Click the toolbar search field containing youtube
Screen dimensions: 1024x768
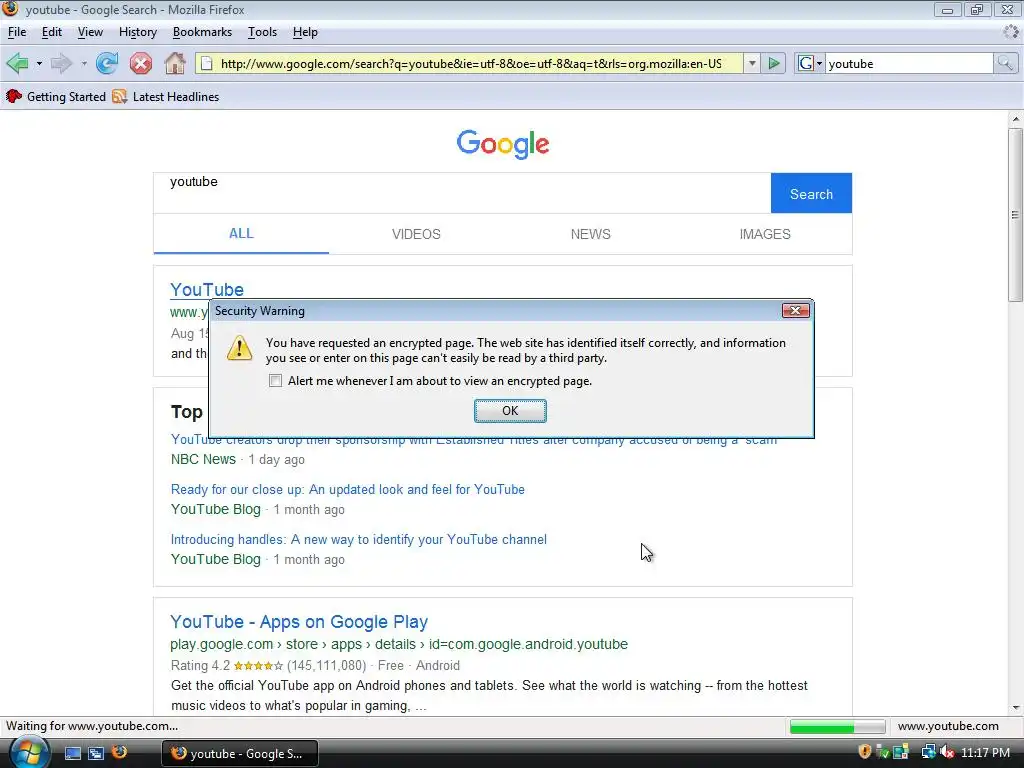coord(909,63)
